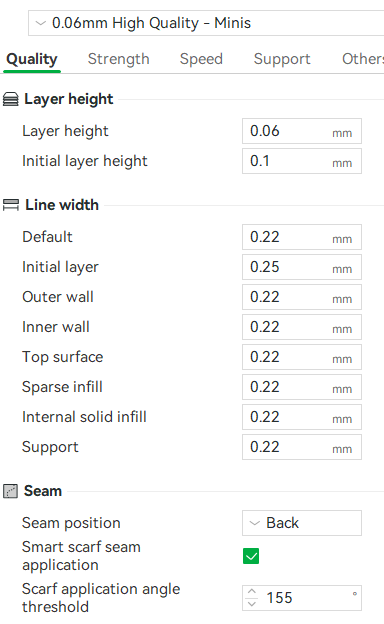Go to the Support tab

click(282, 59)
